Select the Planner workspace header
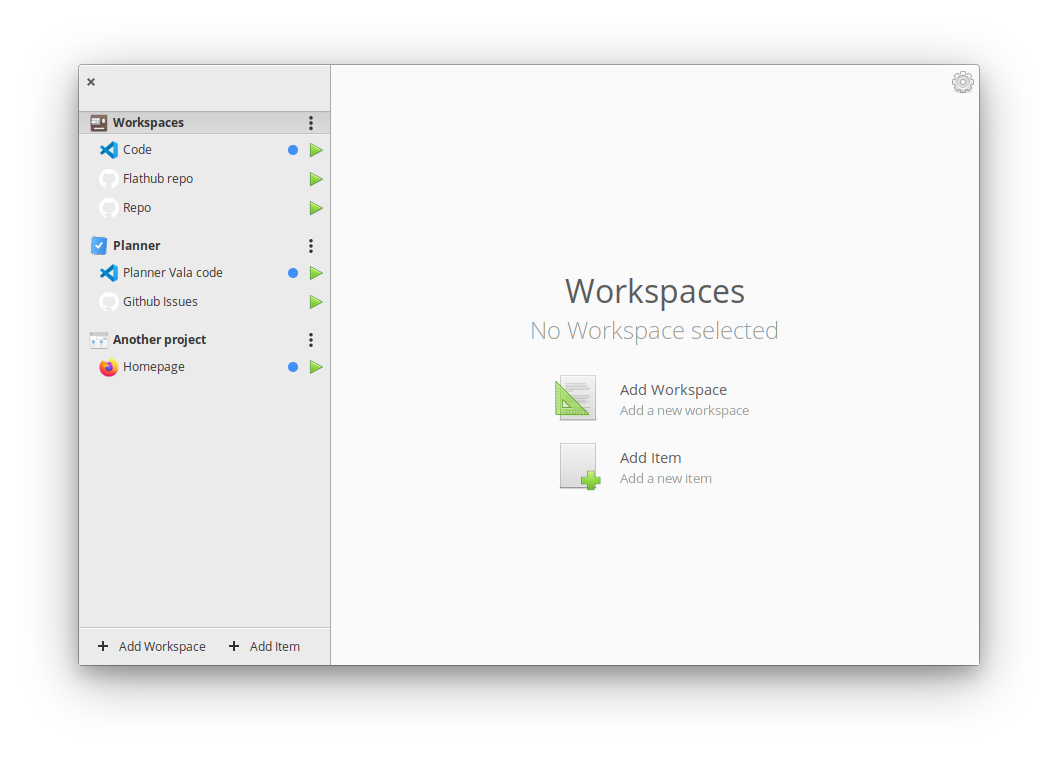The height and width of the screenshot is (758, 1058). pyautogui.click(x=137, y=246)
